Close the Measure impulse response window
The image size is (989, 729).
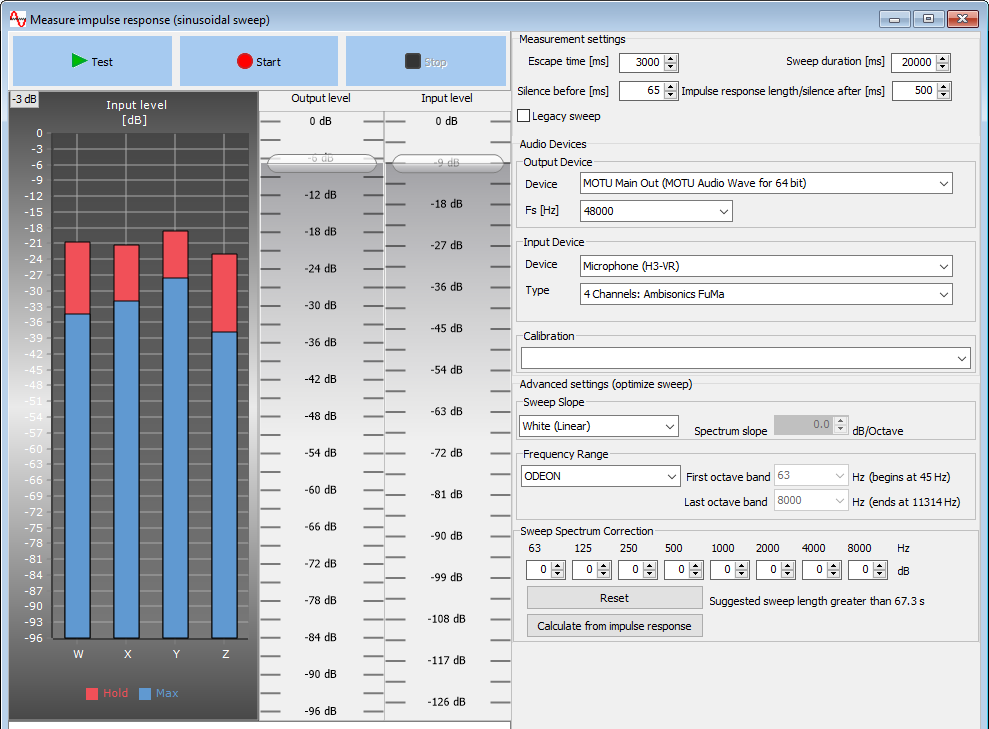tap(963, 19)
